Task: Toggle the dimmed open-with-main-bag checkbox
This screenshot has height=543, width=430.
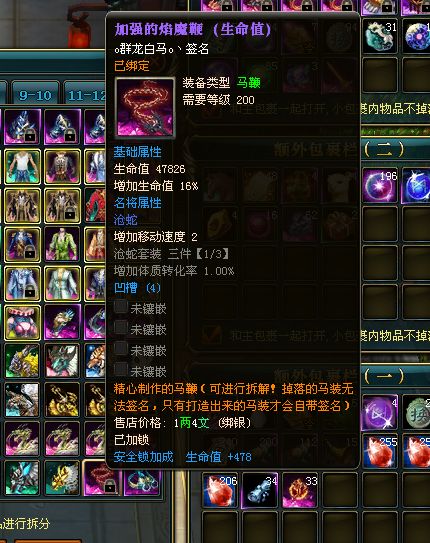Action: click(212, 335)
